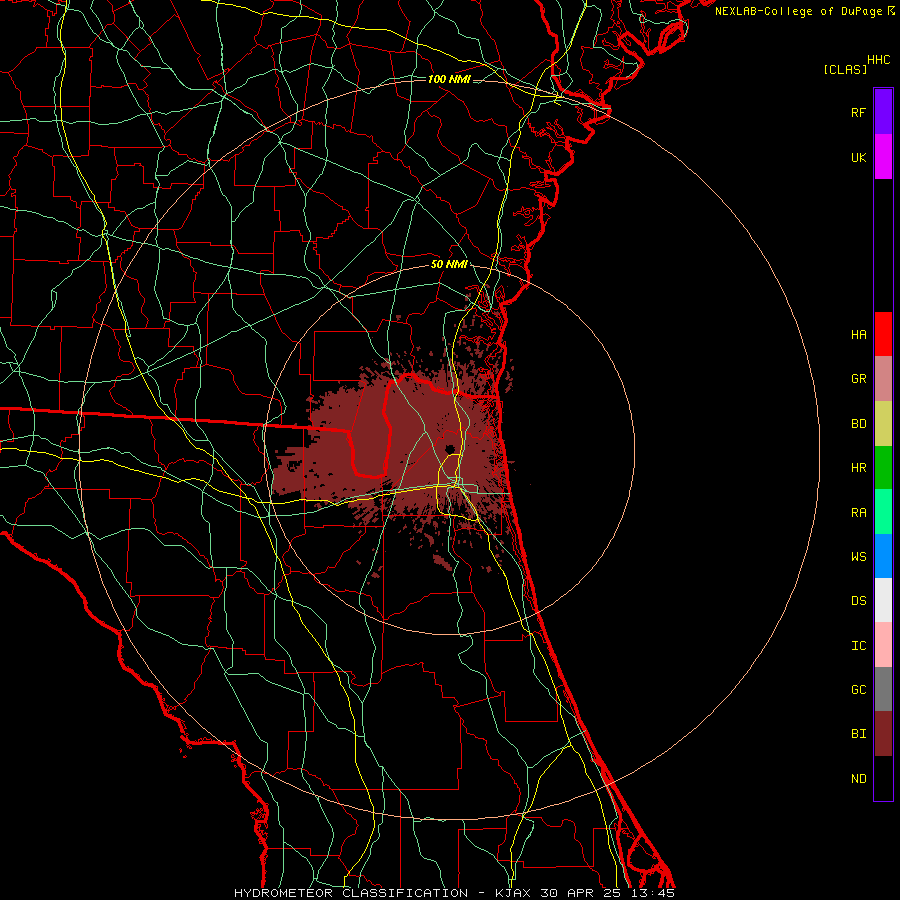Click the IC light pink legend swatch
The width and height of the screenshot is (900, 900).
pyautogui.click(x=883, y=645)
